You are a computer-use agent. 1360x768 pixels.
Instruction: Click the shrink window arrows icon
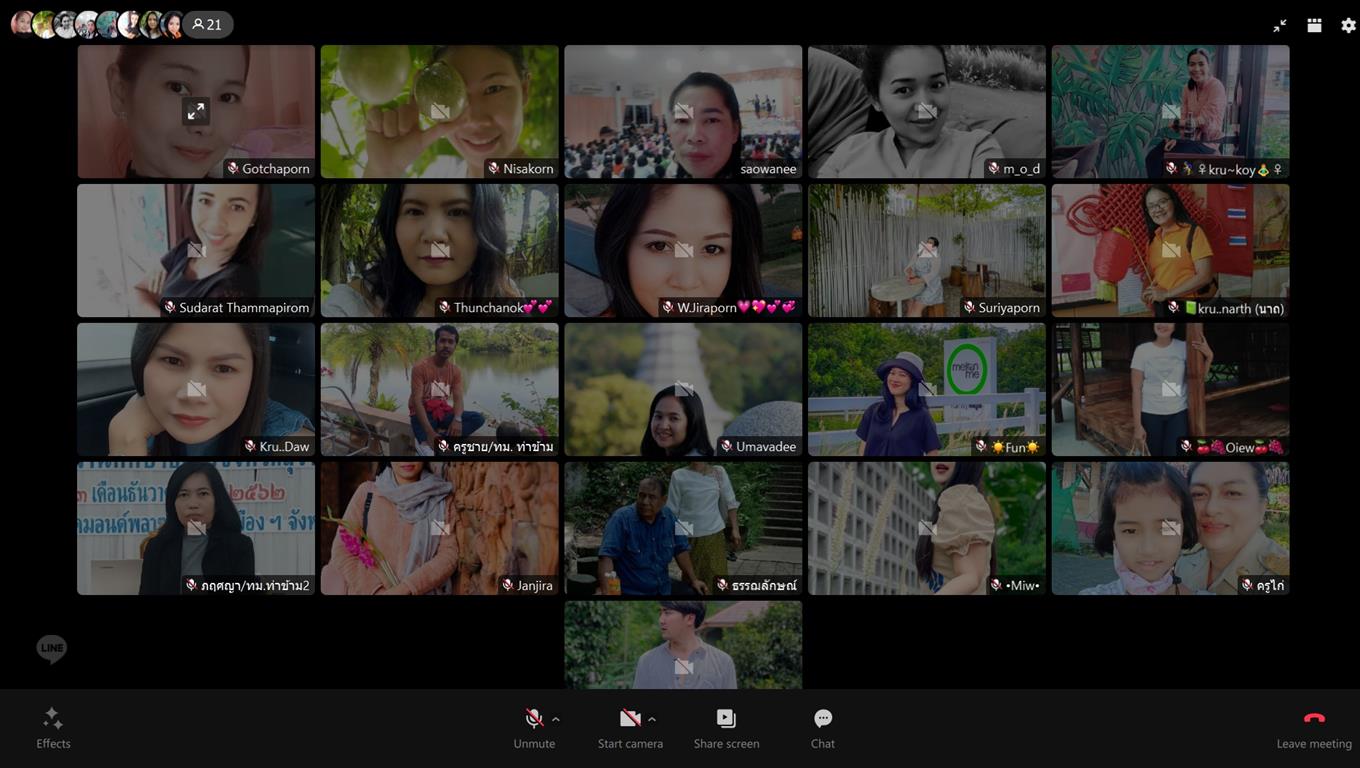click(x=1280, y=26)
